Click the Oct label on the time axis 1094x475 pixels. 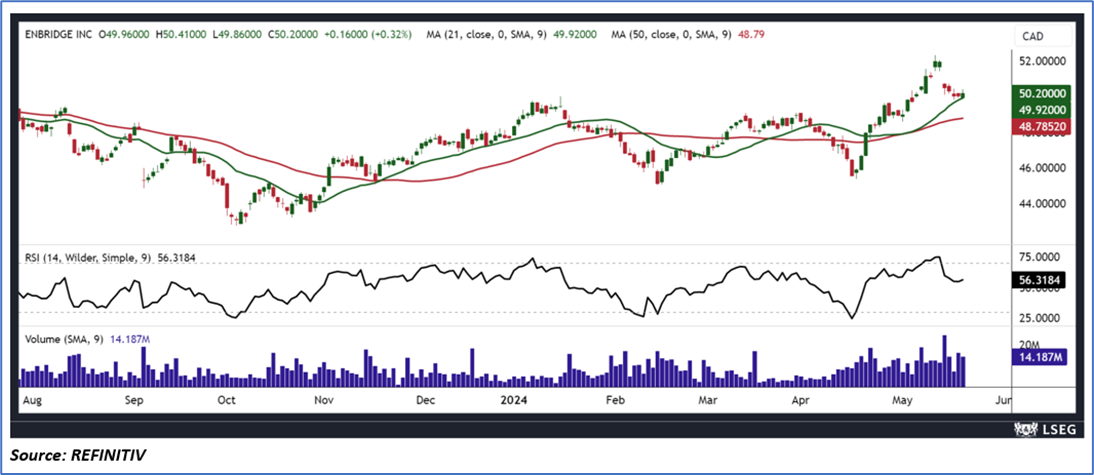click(225, 401)
